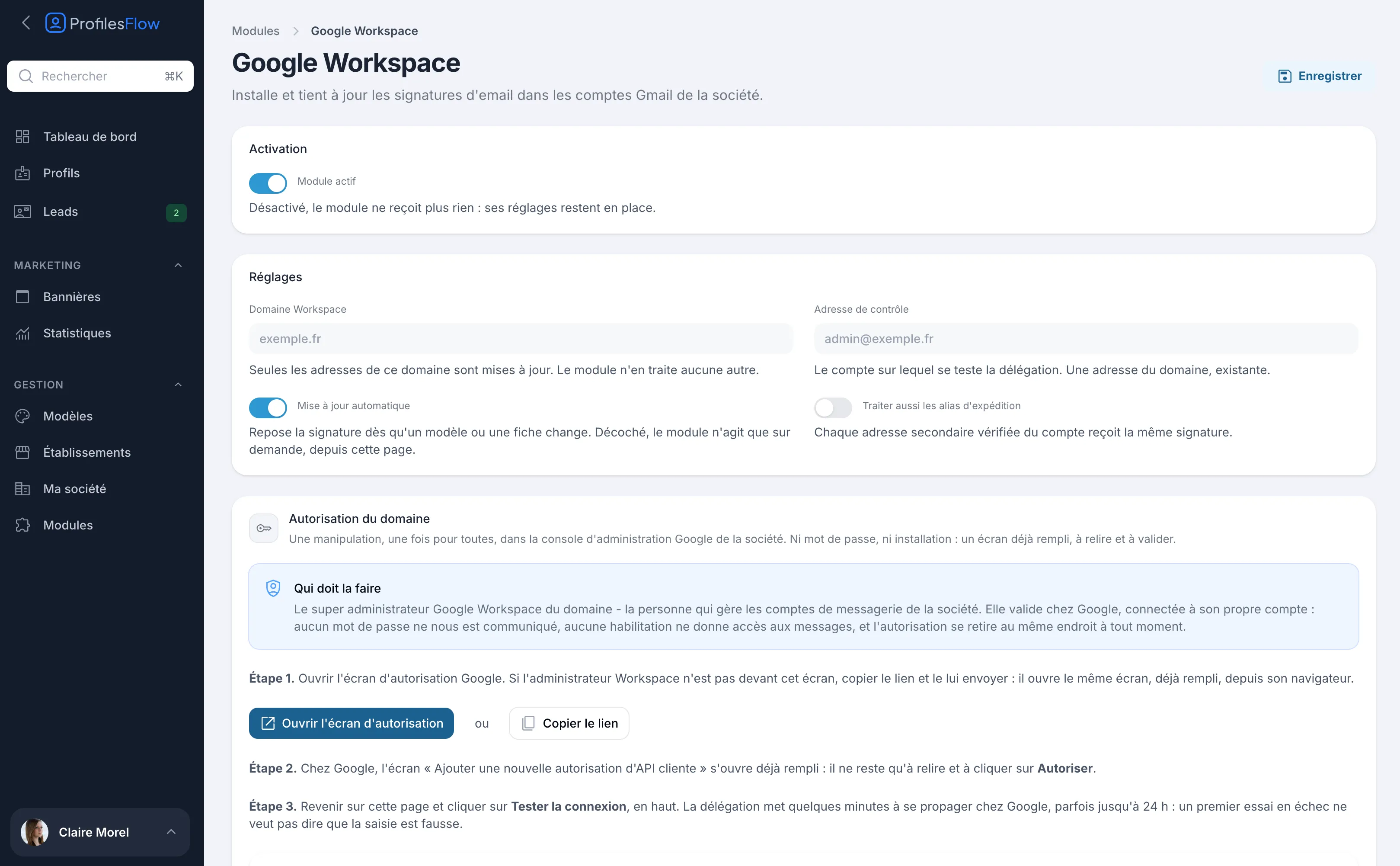The width and height of the screenshot is (1400, 866).
Task: Click the Leads contact card icon
Action: [22, 212]
